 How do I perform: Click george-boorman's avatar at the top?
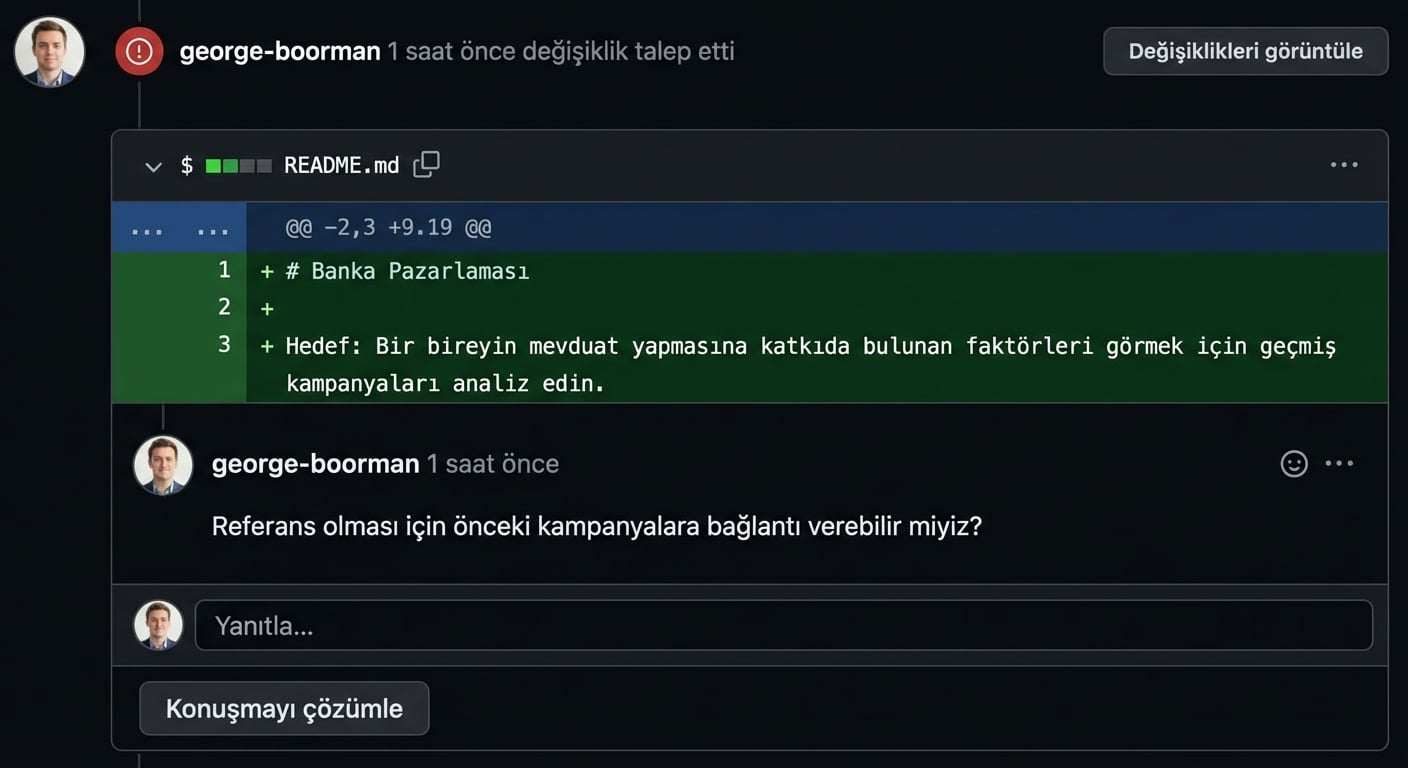pos(49,51)
